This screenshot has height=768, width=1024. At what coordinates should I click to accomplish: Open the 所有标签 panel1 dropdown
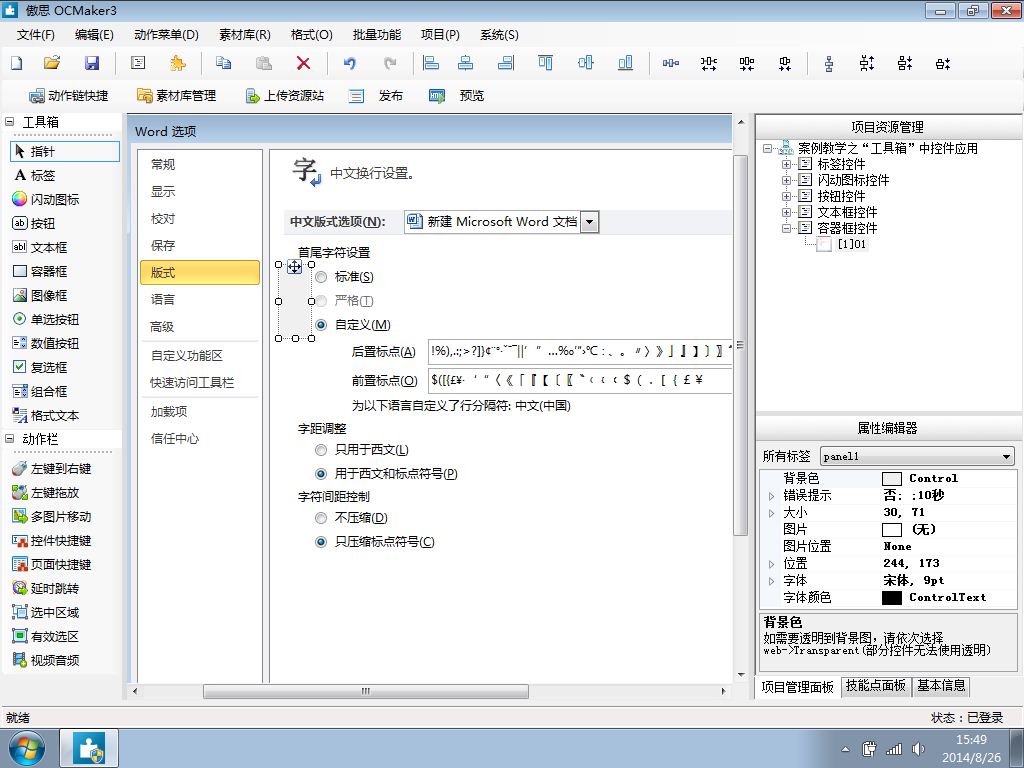tap(1006, 456)
